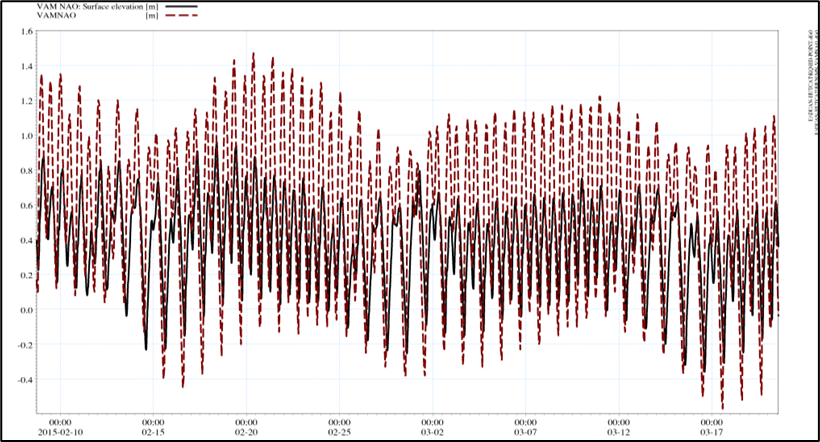Click the 1.0 y-axis tick label
The height and width of the screenshot is (442, 820).
(x=26, y=135)
